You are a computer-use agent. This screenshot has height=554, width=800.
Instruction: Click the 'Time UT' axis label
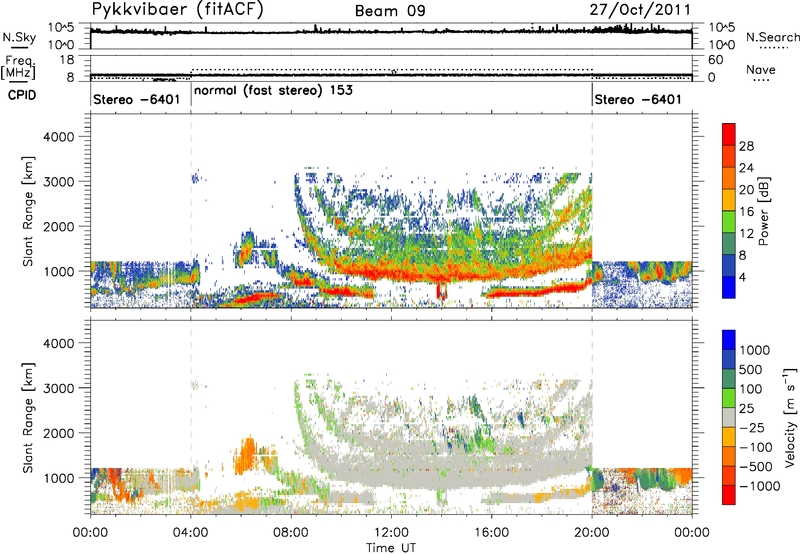pyautogui.click(x=391, y=547)
